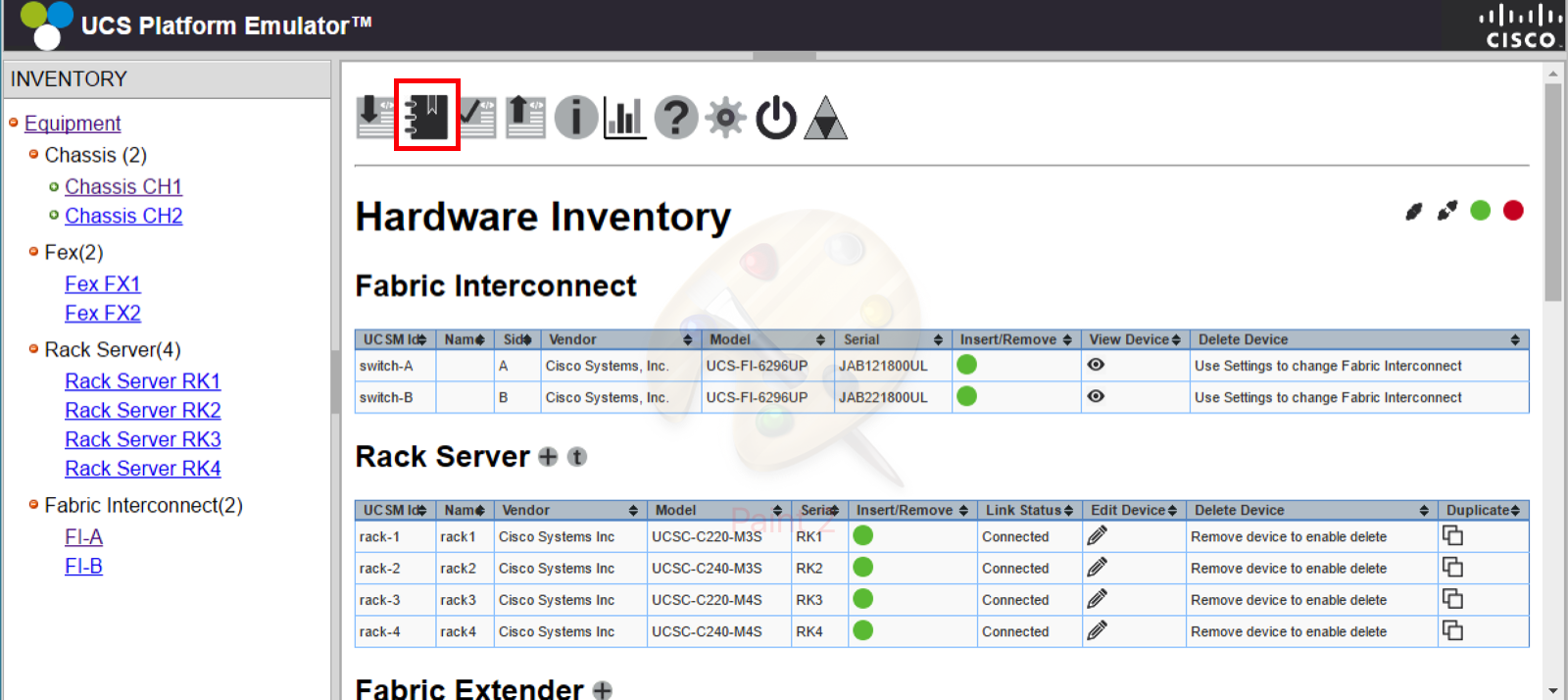This screenshot has width=1568, height=700.
Task: Open Rack Server RK3 link
Action: pyautogui.click(x=143, y=440)
